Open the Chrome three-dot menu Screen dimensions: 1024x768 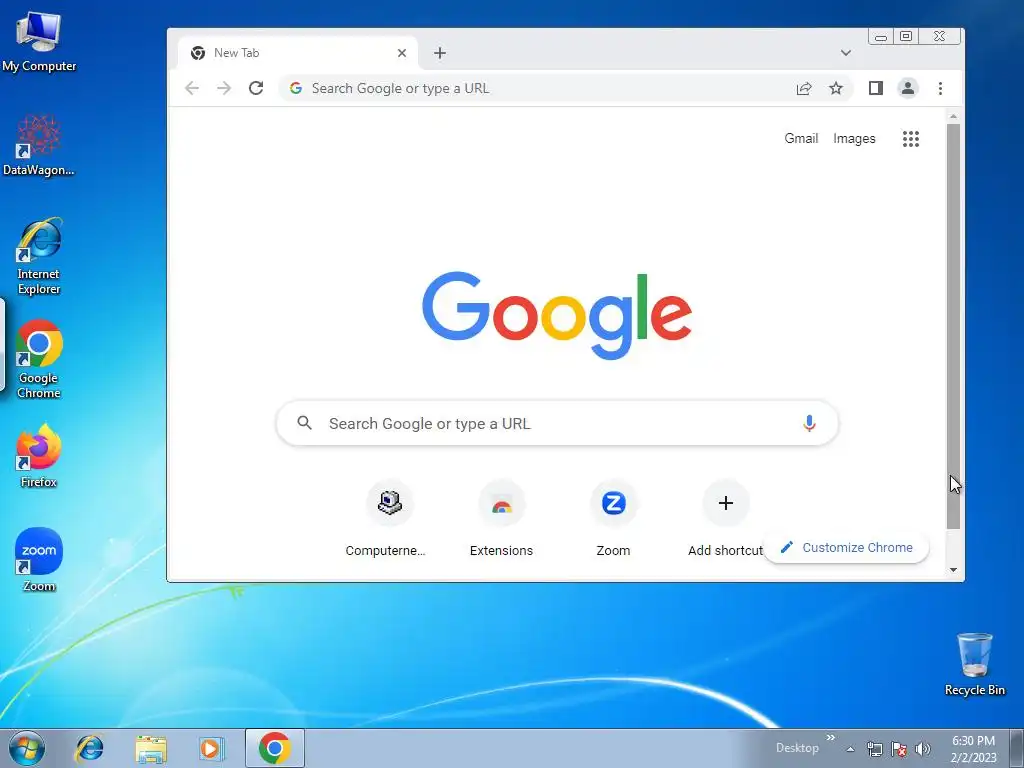[x=940, y=88]
